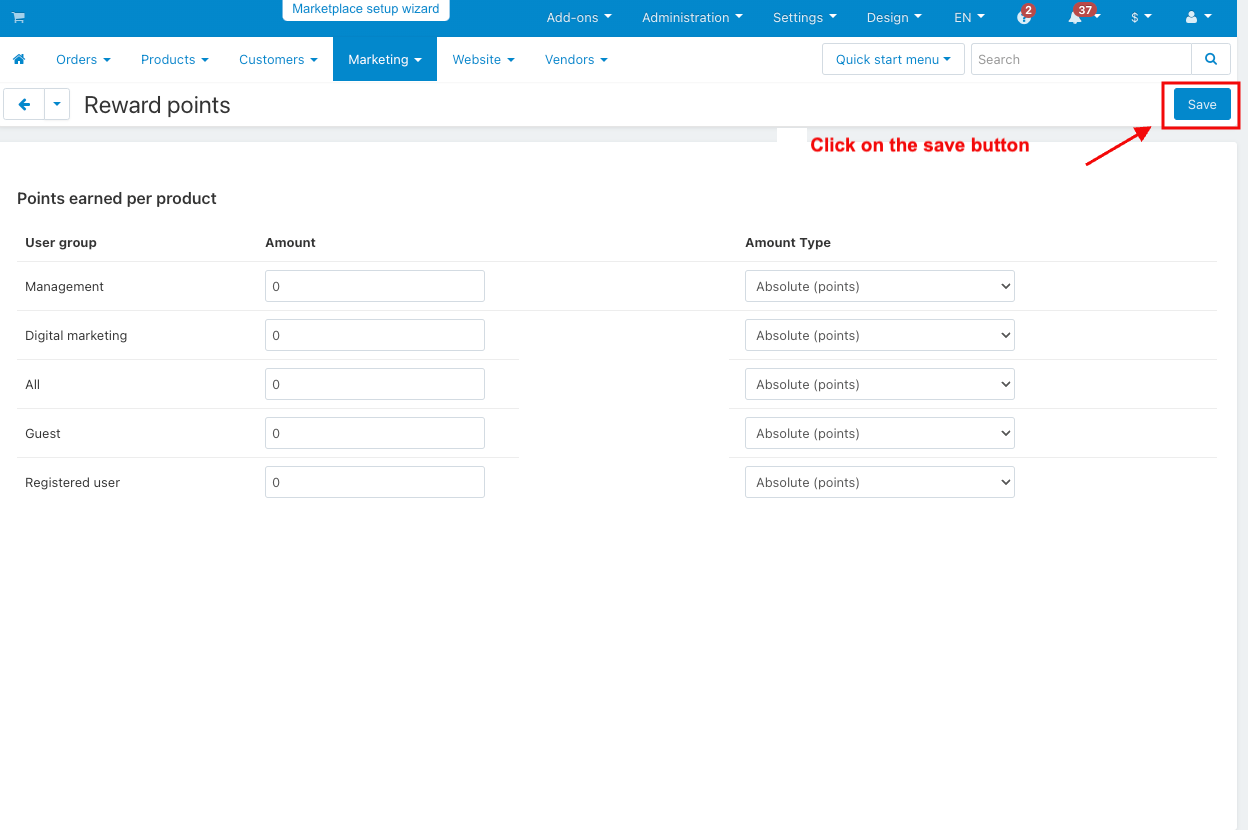The height and width of the screenshot is (830, 1248).
Task: Click the Reward points page title
Action: [x=157, y=105]
